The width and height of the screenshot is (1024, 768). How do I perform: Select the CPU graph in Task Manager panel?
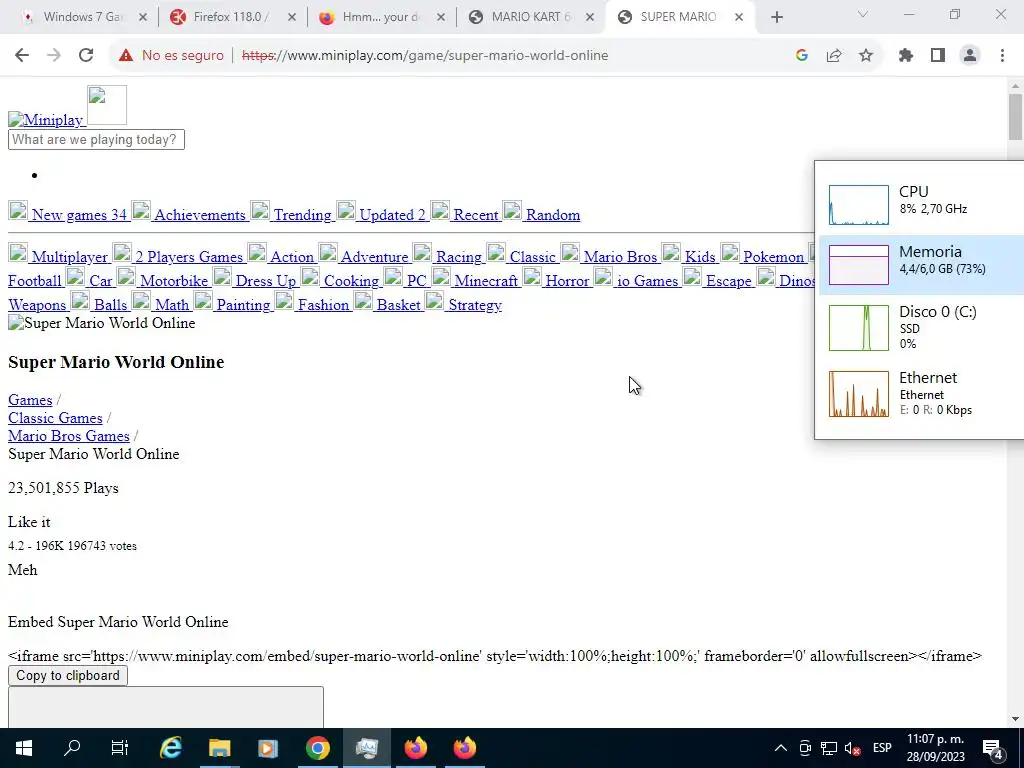click(x=859, y=205)
